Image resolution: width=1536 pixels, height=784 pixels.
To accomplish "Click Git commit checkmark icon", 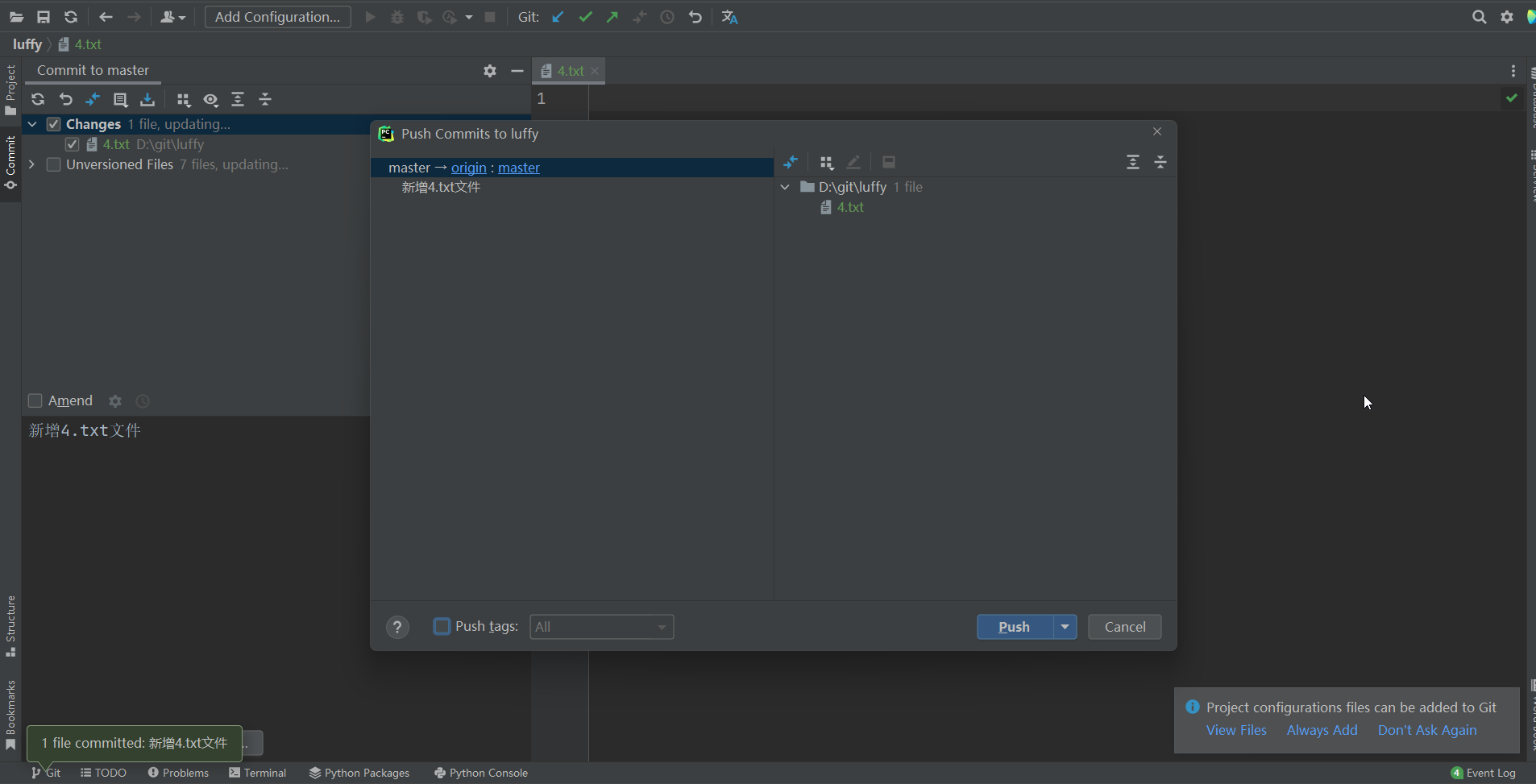I will tap(586, 17).
